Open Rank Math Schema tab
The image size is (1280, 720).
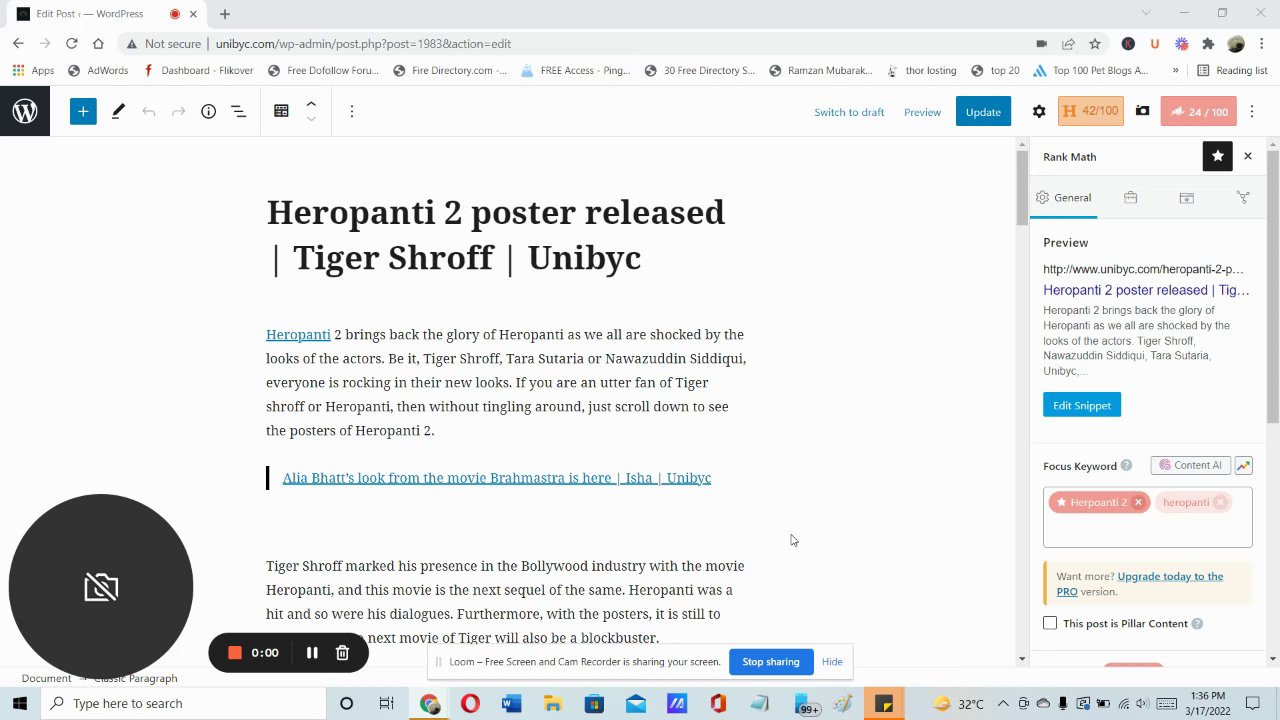(x=1186, y=197)
